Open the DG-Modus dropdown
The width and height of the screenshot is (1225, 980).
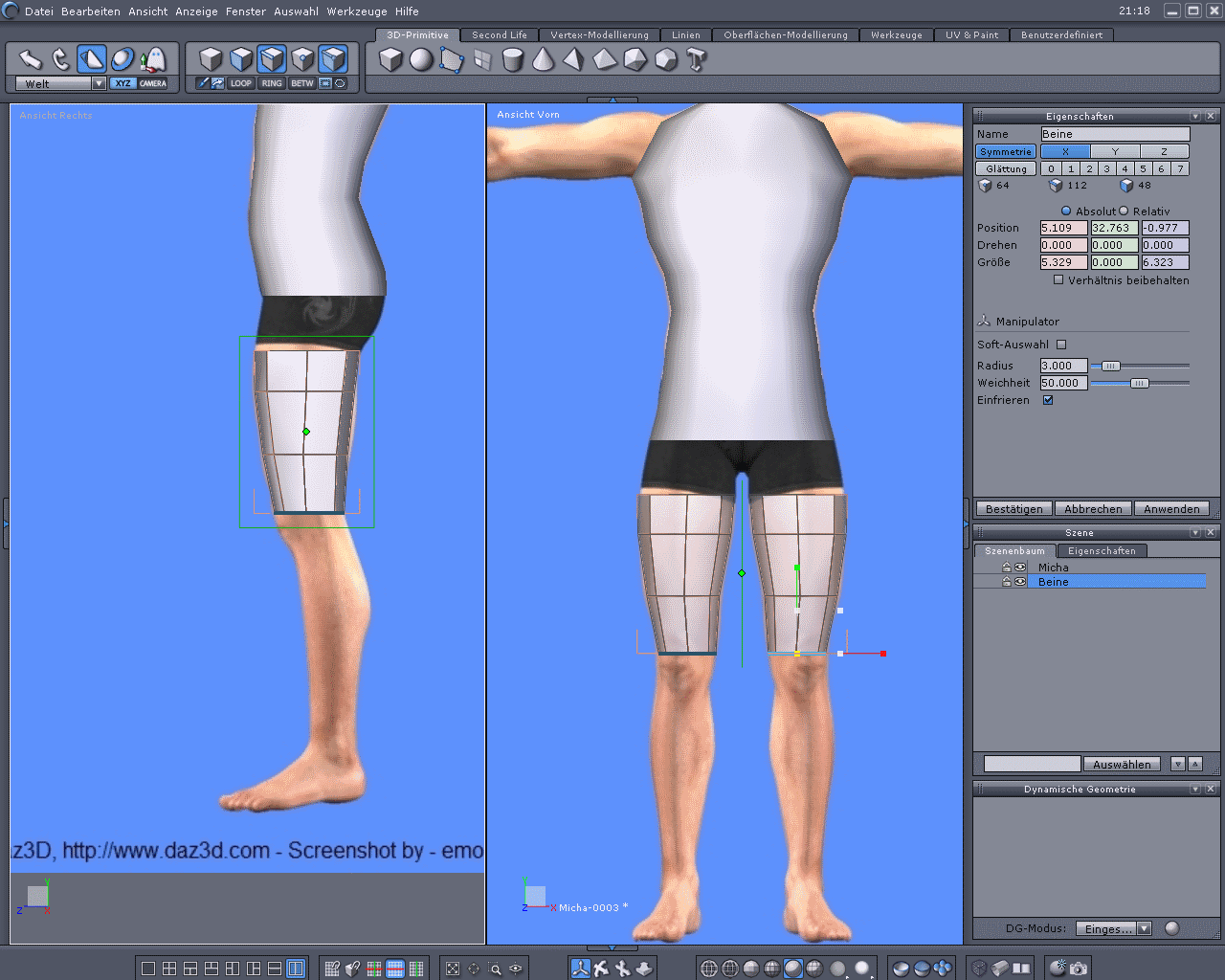[x=1144, y=928]
